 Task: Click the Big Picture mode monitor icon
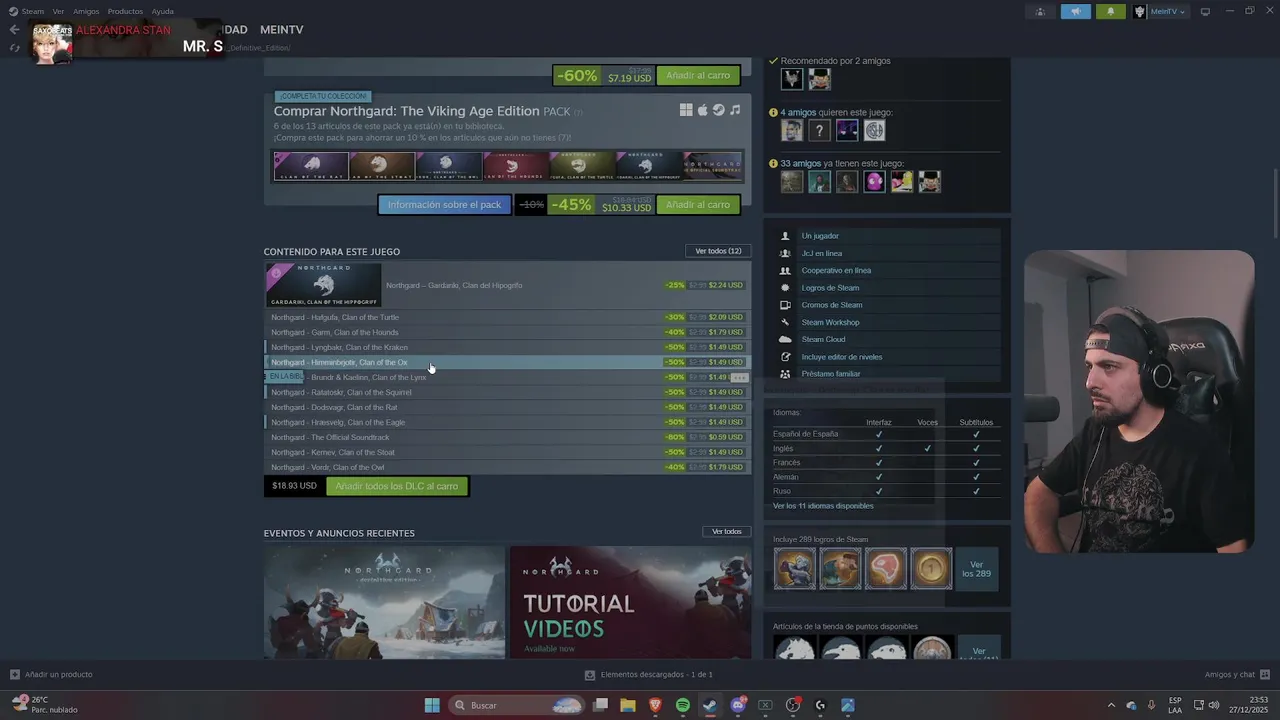coord(1205,12)
